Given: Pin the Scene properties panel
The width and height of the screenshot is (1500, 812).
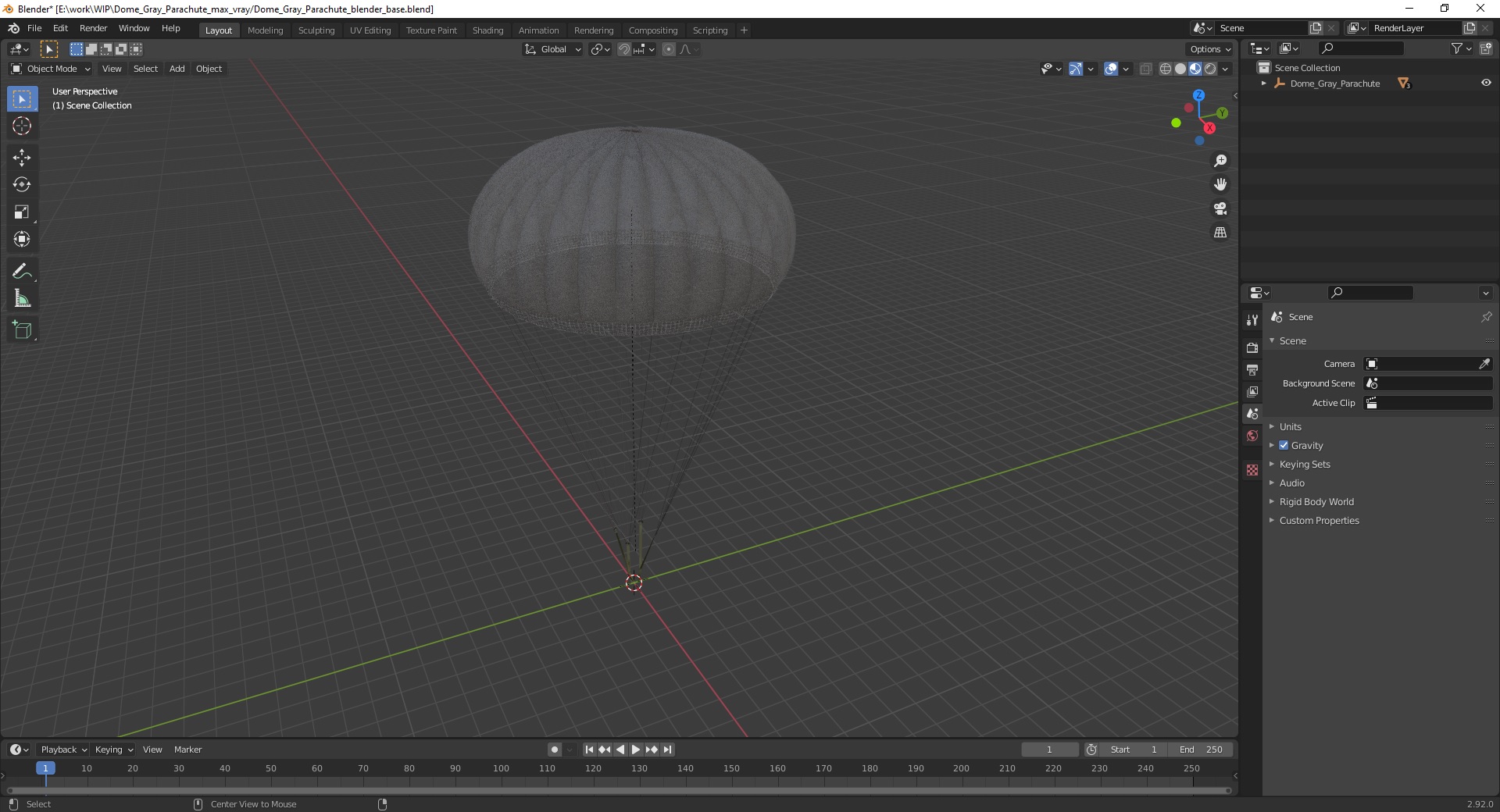Looking at the screenshot, I should point(1486,317).
